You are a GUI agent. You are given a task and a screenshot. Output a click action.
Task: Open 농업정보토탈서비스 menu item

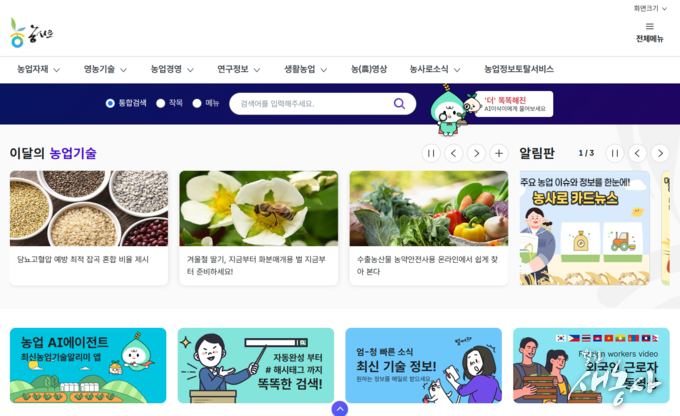(519, 69)
